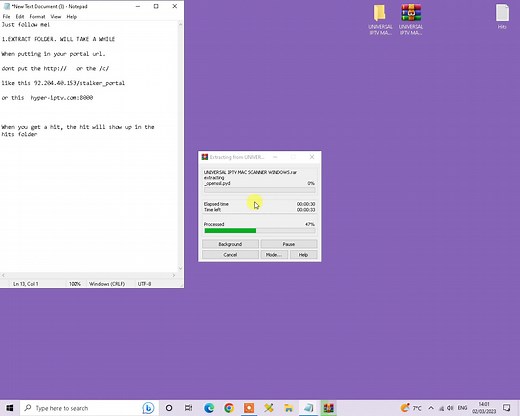The image size is (520, 416).
Task: Open network settings from system tray
Action: [x=441, y=408]
